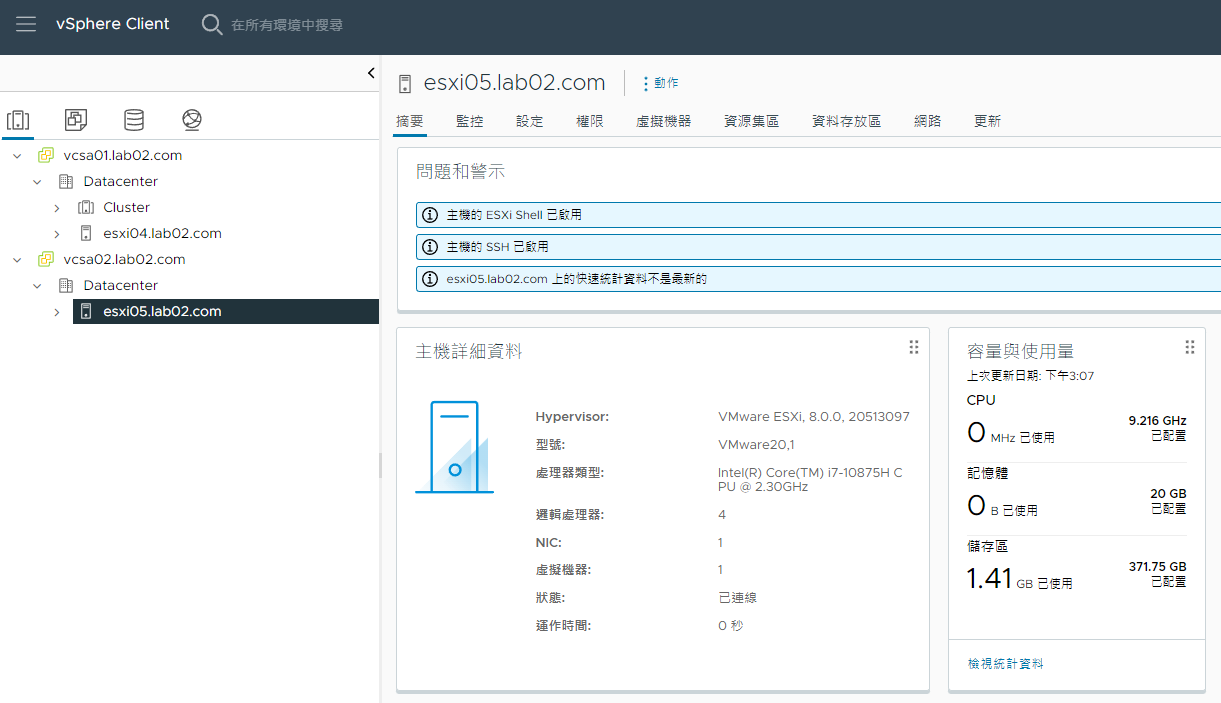Click the 主機的 ESXi Shell 已啟用 alert
1221x703 pixels.
[x=818, y=215]
